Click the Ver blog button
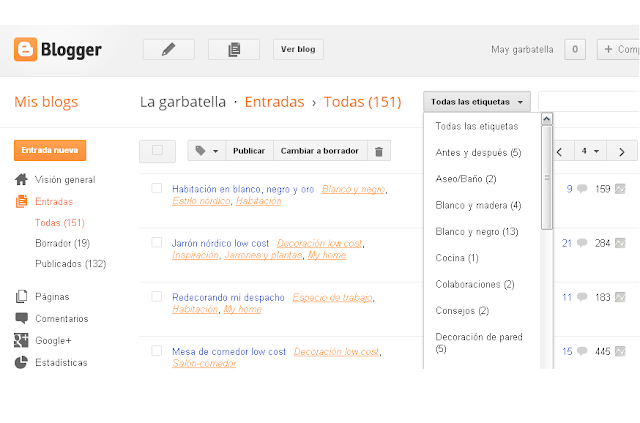The height and width of the screenshot is (423, 640). point(298,49)
